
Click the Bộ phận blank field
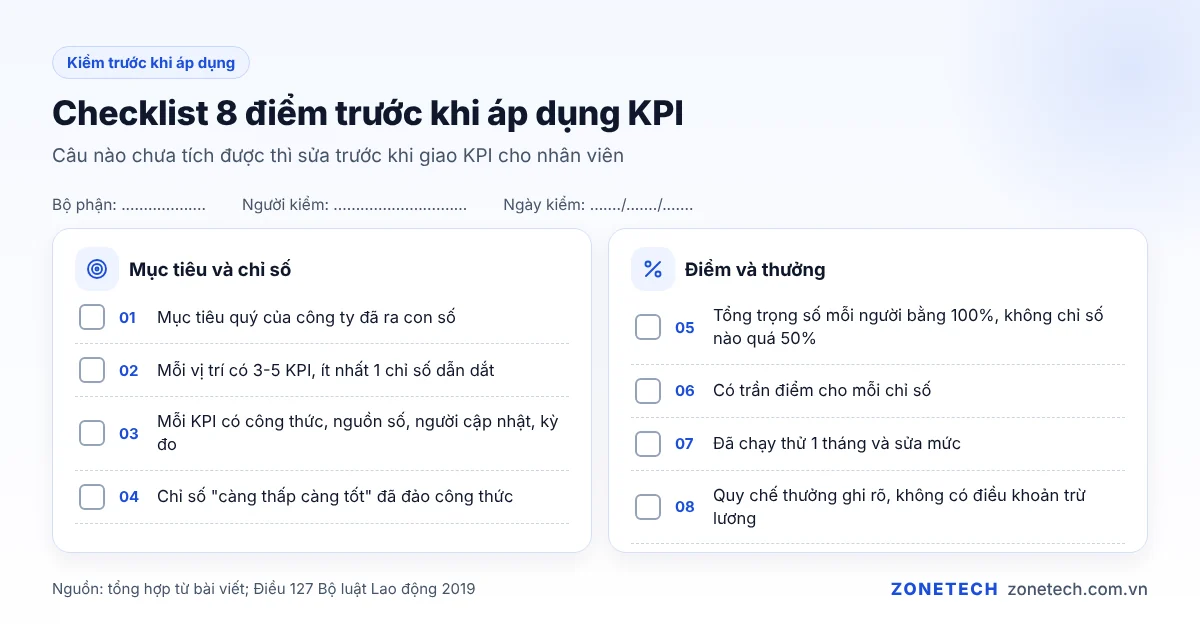click(x=163, y=206)
